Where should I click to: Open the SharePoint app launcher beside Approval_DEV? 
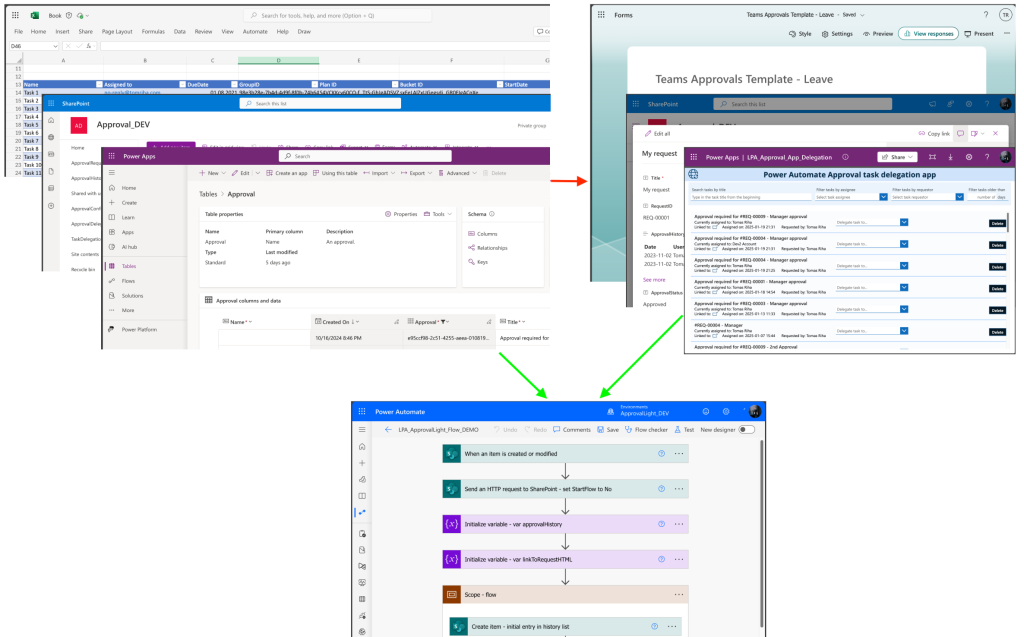[x=51, y=103]
